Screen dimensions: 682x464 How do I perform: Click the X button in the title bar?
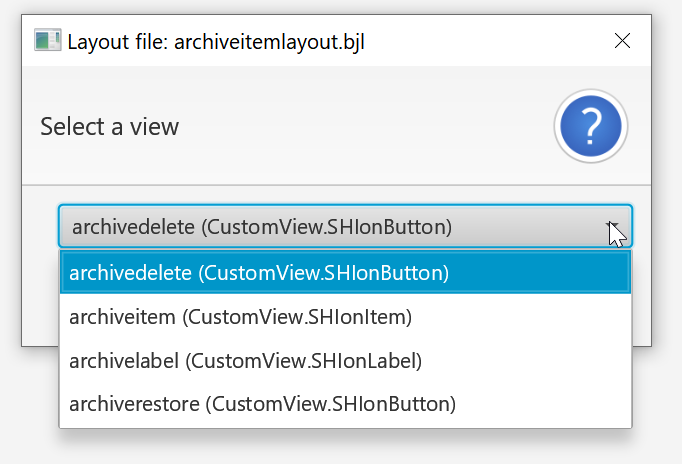click(622, 41)
